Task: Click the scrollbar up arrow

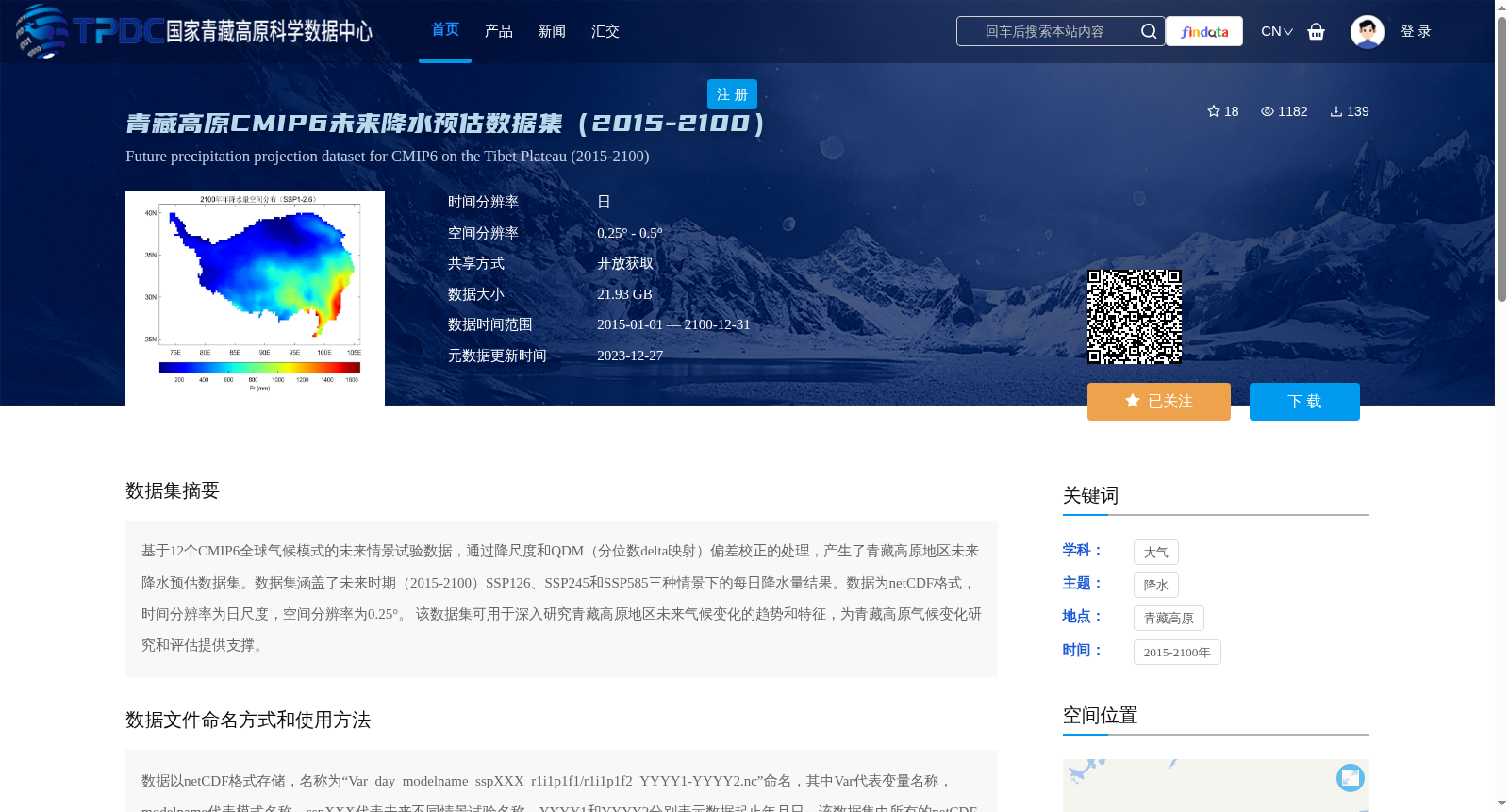Action: pyautogui.click(x=1501, y=7)
